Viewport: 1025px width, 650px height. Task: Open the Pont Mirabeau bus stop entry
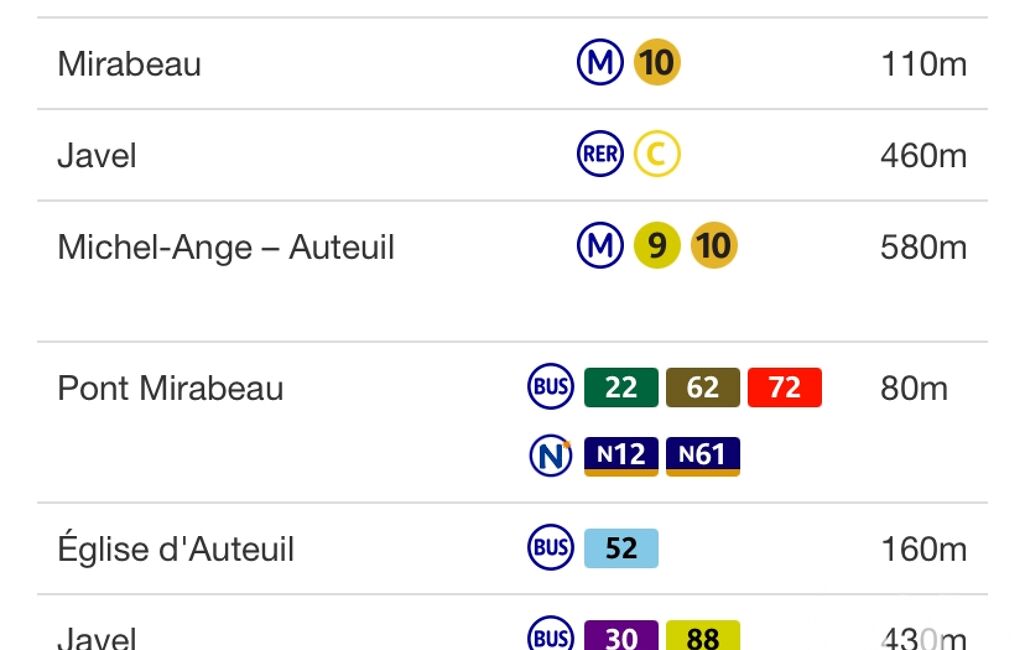[x=512, y=422]
